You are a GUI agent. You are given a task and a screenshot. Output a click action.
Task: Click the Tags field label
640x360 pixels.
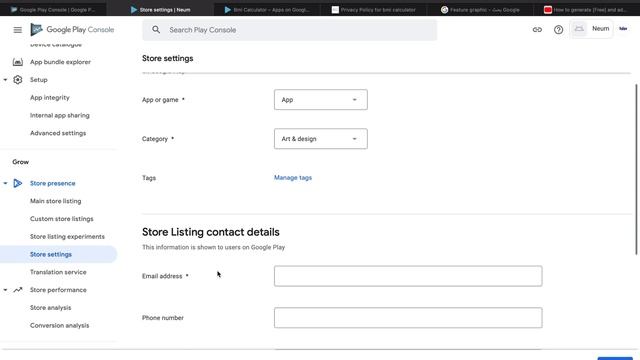point(149,178)
